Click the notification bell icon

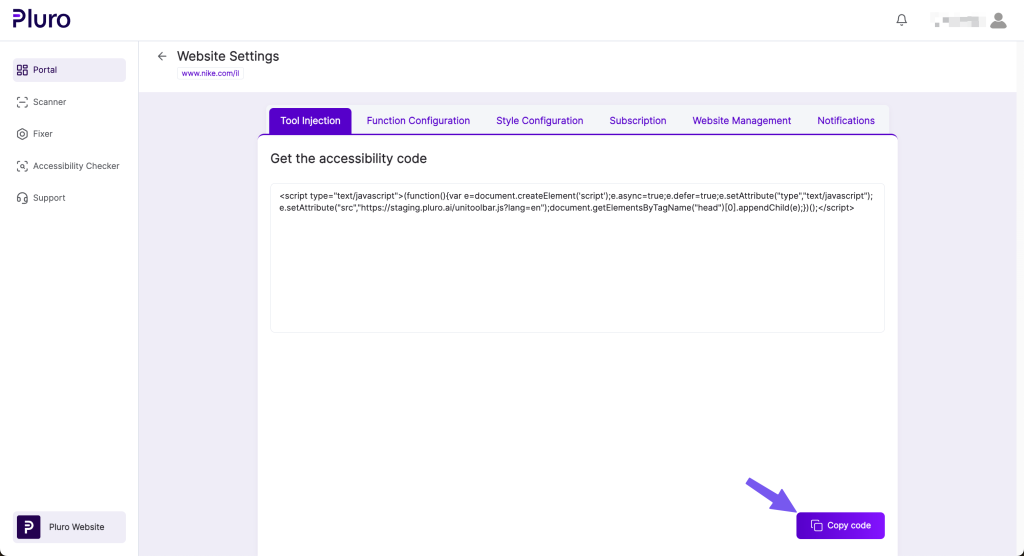pos(902,20)
